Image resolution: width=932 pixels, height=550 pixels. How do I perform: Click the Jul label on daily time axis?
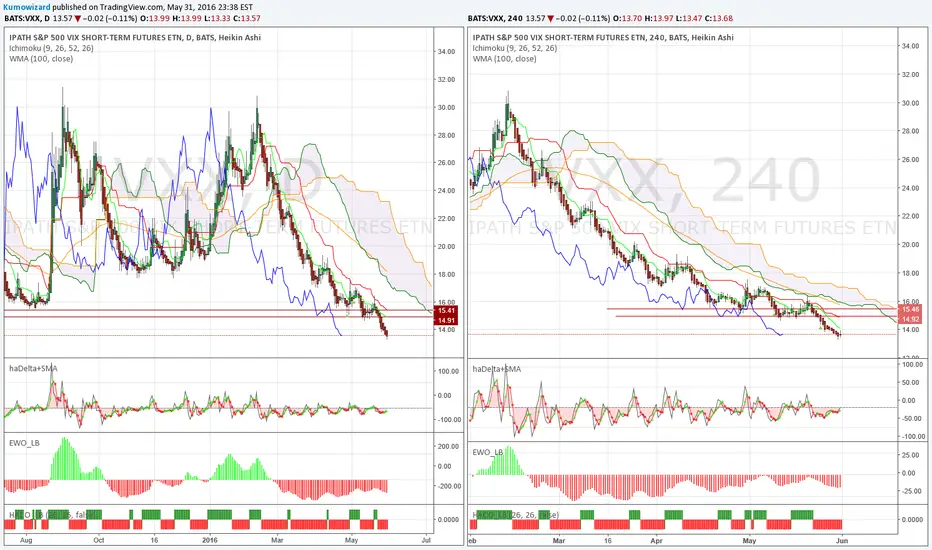[426, 540]
